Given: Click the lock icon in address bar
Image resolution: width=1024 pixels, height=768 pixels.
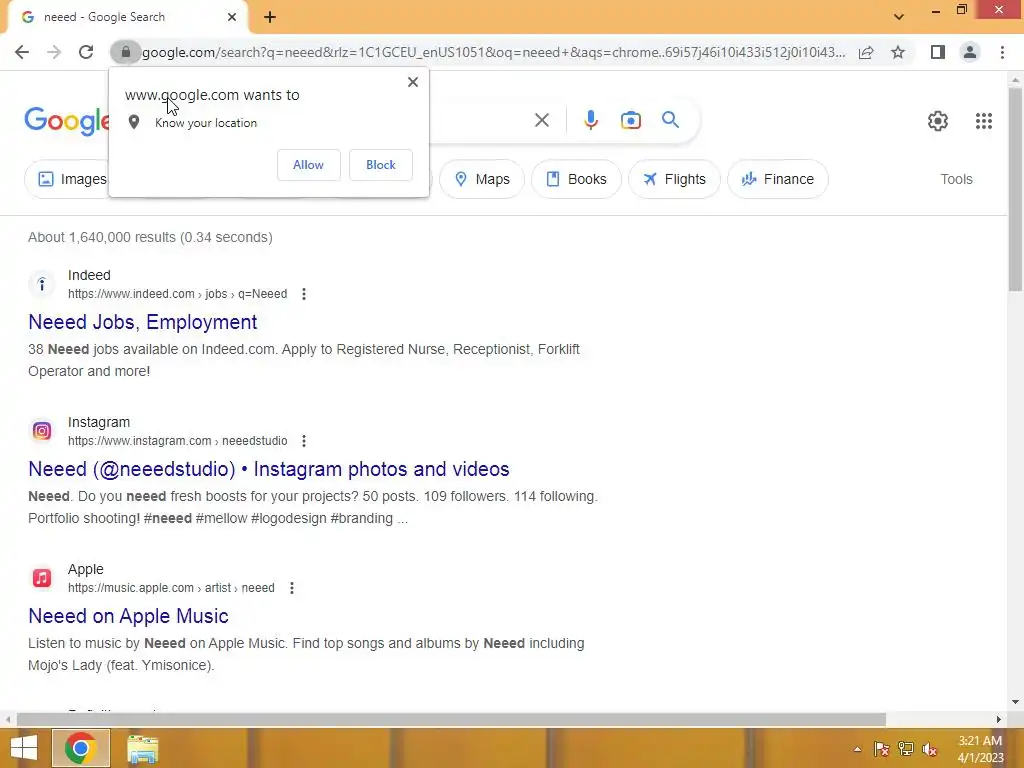Looking at the screenshot, I should point(125,52).
